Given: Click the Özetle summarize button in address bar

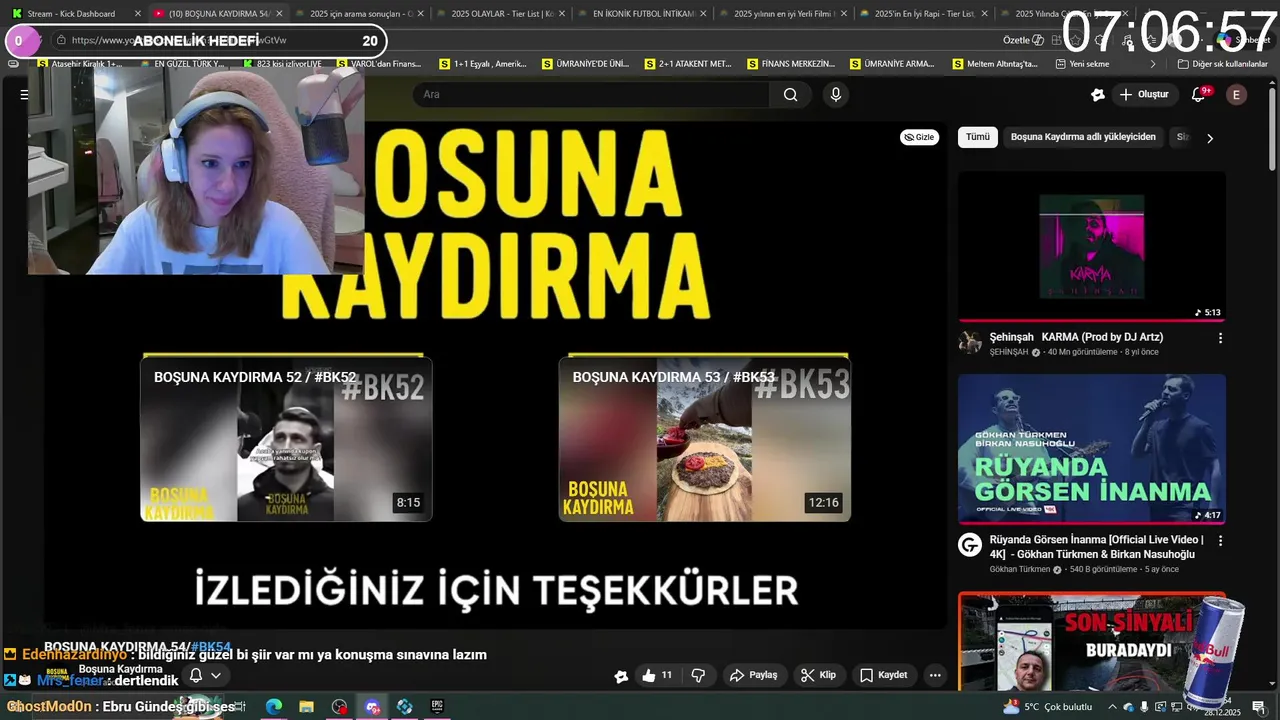Looking at the screenshot, I should point(1023,40).
